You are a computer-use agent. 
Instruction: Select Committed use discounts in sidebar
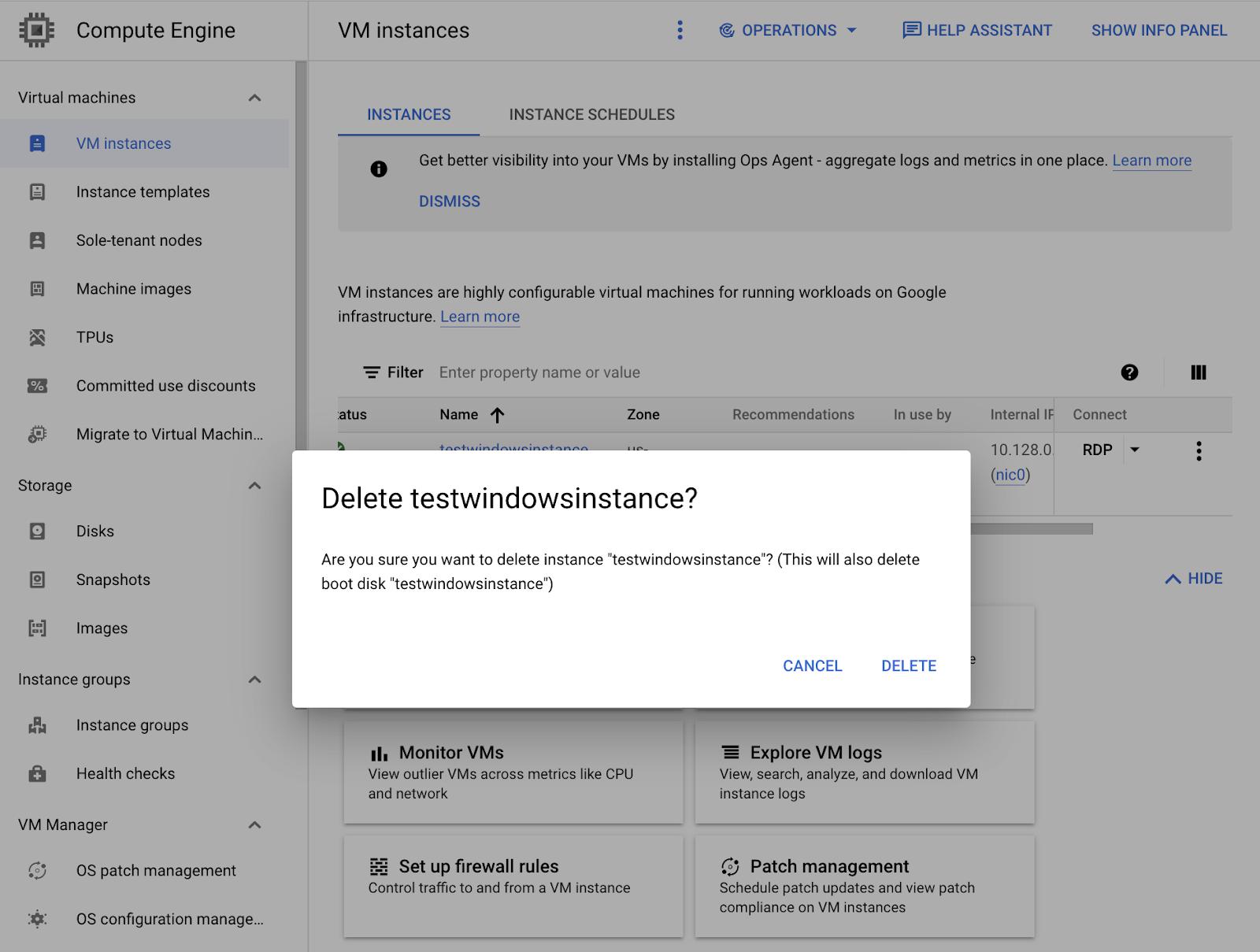coord(144,386)
